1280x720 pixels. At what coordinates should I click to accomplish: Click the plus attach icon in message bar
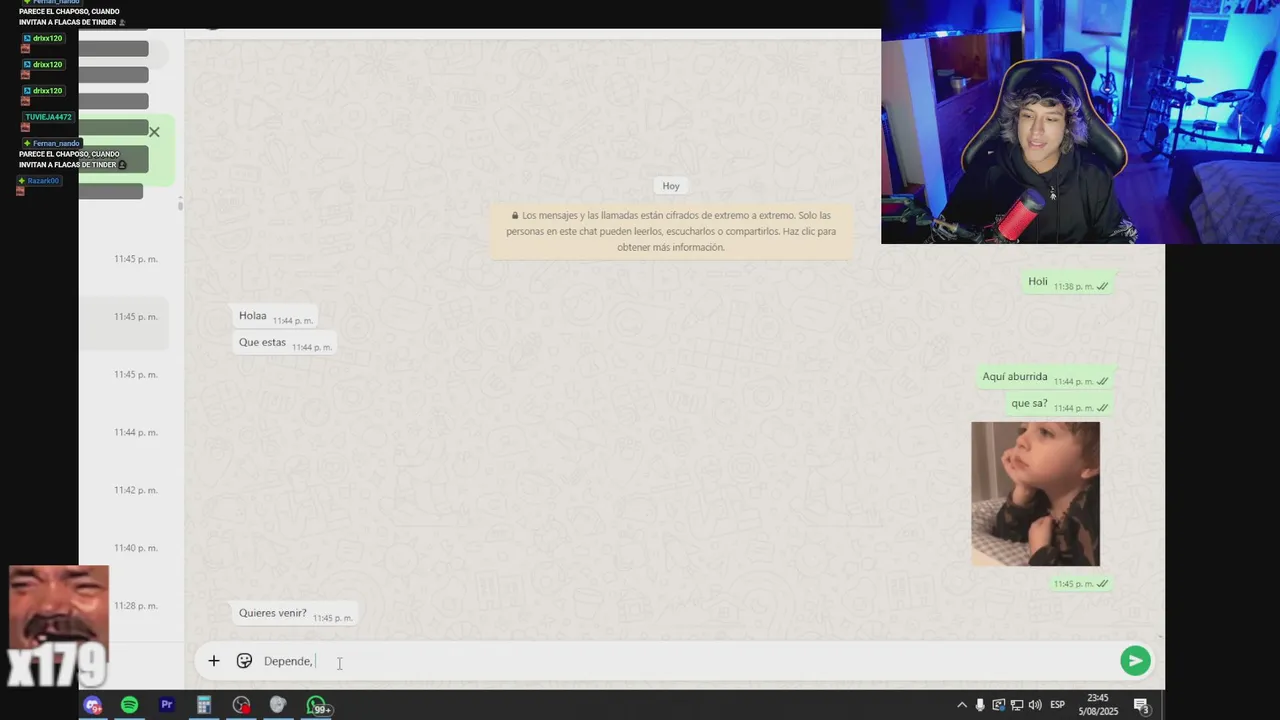coord(213,661)
